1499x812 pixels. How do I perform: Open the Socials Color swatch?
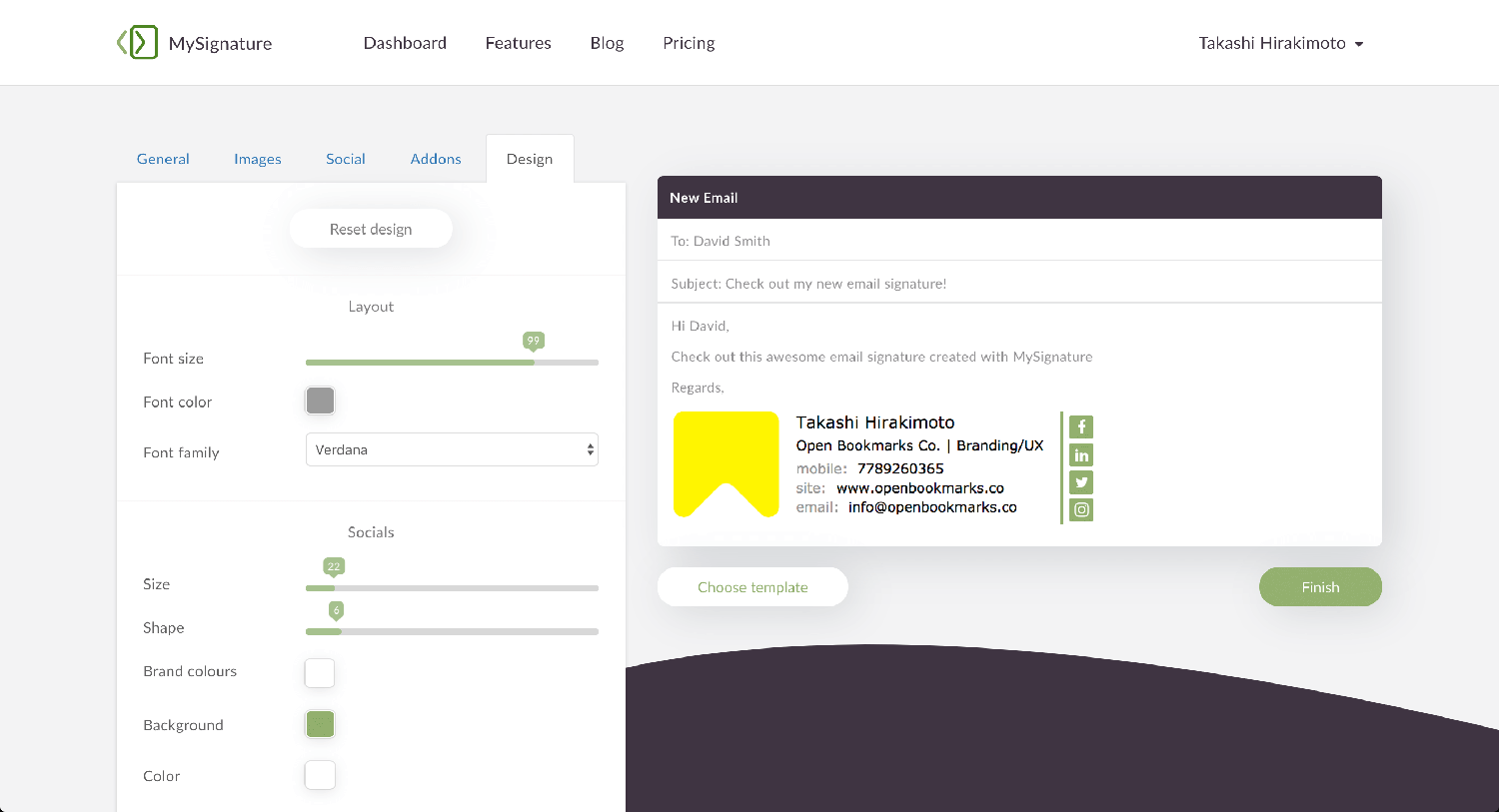(320, 775)
